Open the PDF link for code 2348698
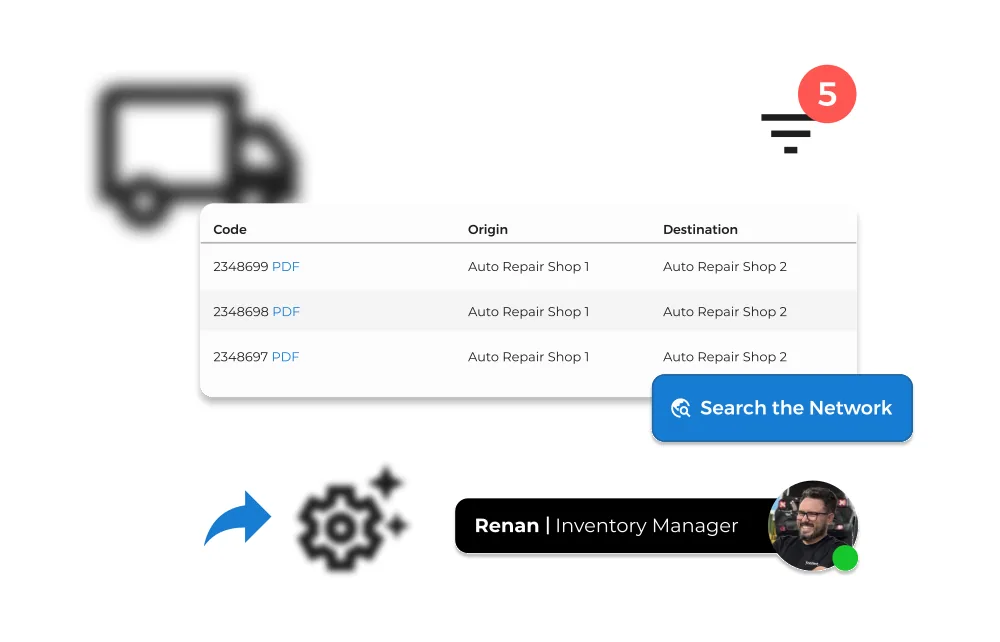 pyautogui.click(x=286, y=312)
